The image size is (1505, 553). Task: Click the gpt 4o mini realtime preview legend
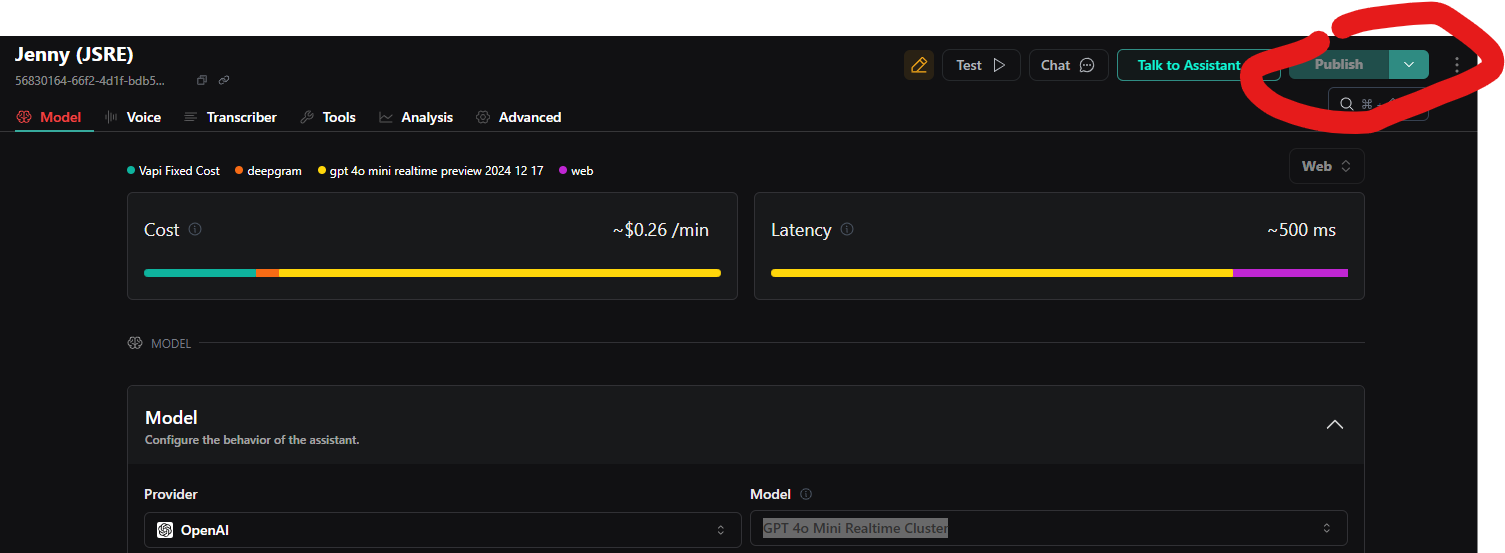(x=431, y=171)
